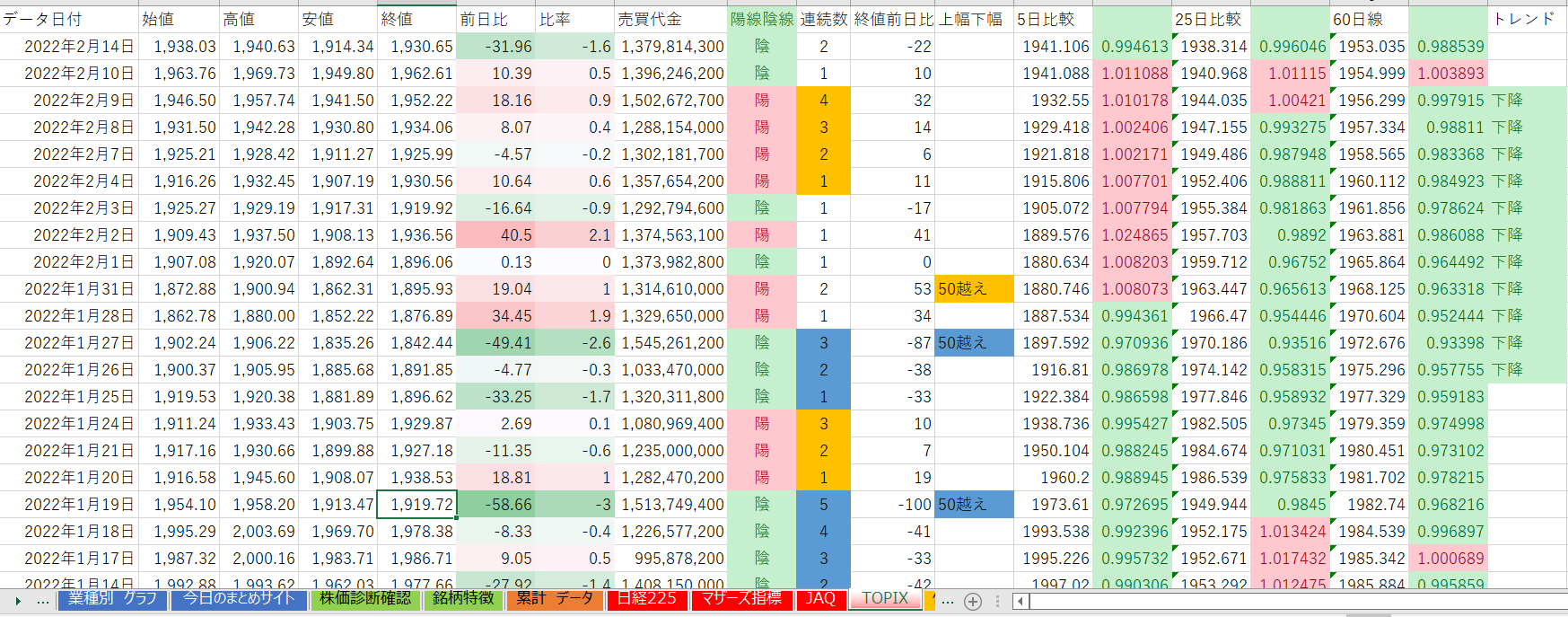1568x617 pixels.
Task: Click the left ellipsis before 業種別 グラフ tab
Action: [x=42, y=601]
